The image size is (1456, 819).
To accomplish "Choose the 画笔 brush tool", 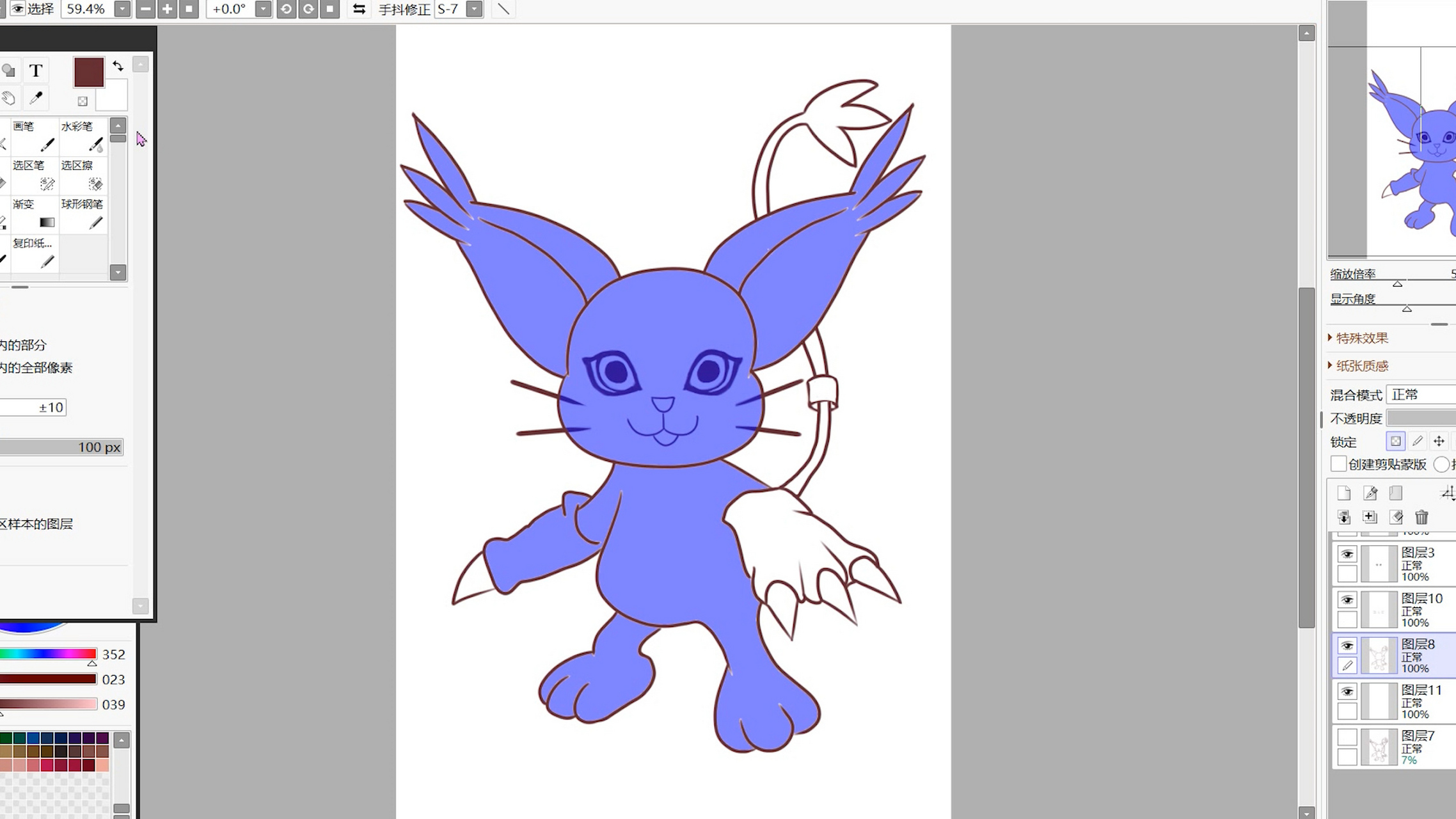I will 35,136.
